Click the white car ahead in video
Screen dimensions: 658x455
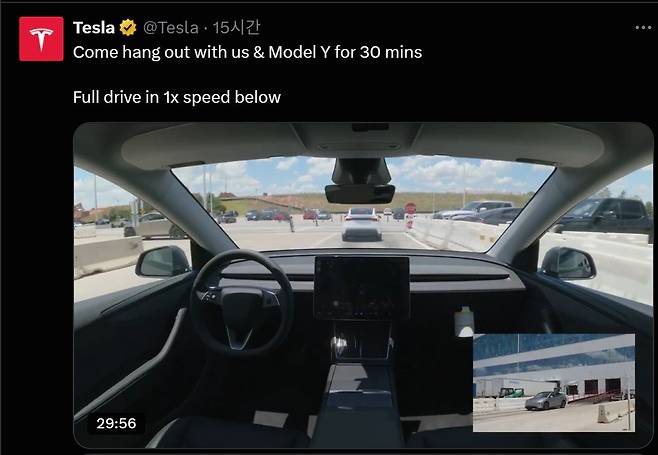click(362, 224)
